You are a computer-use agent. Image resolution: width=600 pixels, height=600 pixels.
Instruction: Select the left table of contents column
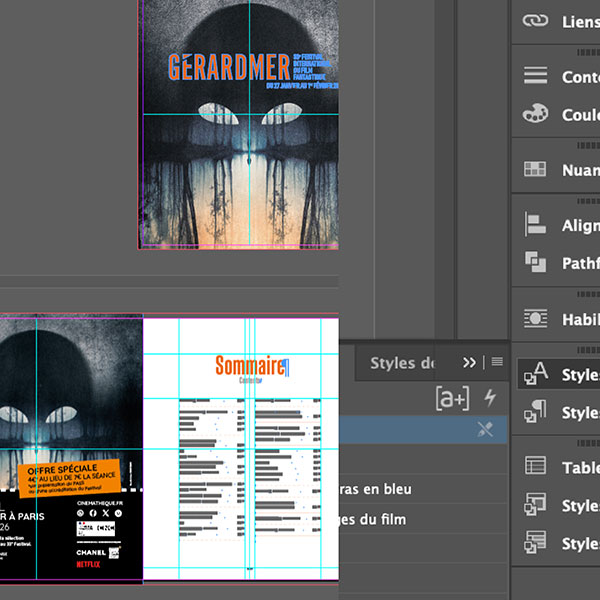[212, 466]
